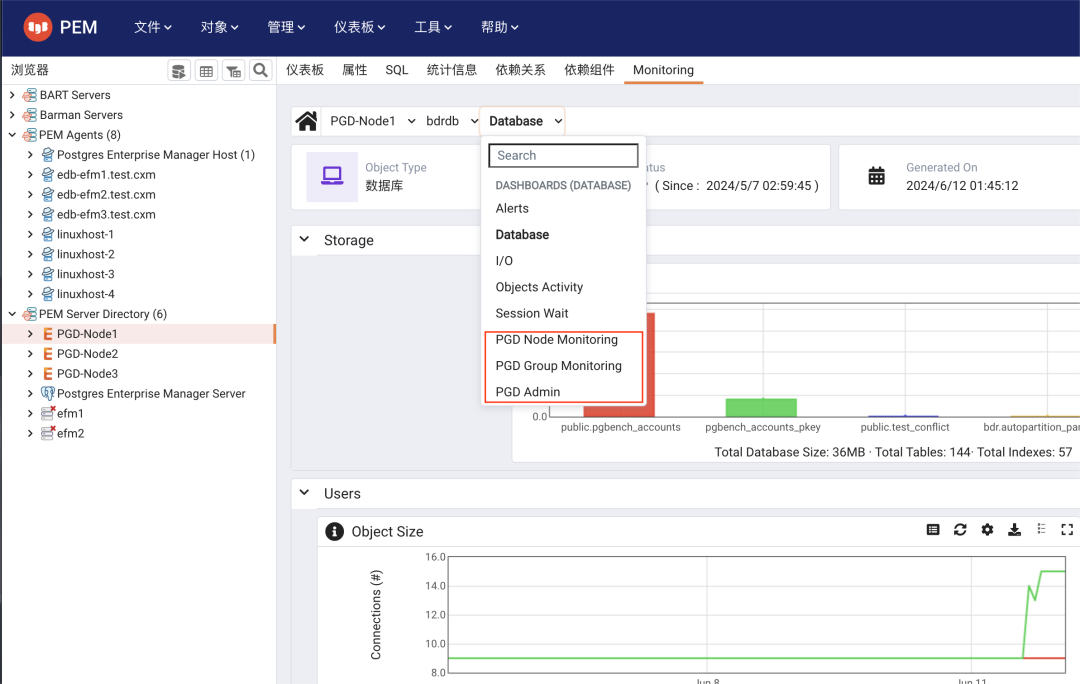Switch to the 依赖组件 tab
Screen dimensions: 1080x684
click(590, 70)
